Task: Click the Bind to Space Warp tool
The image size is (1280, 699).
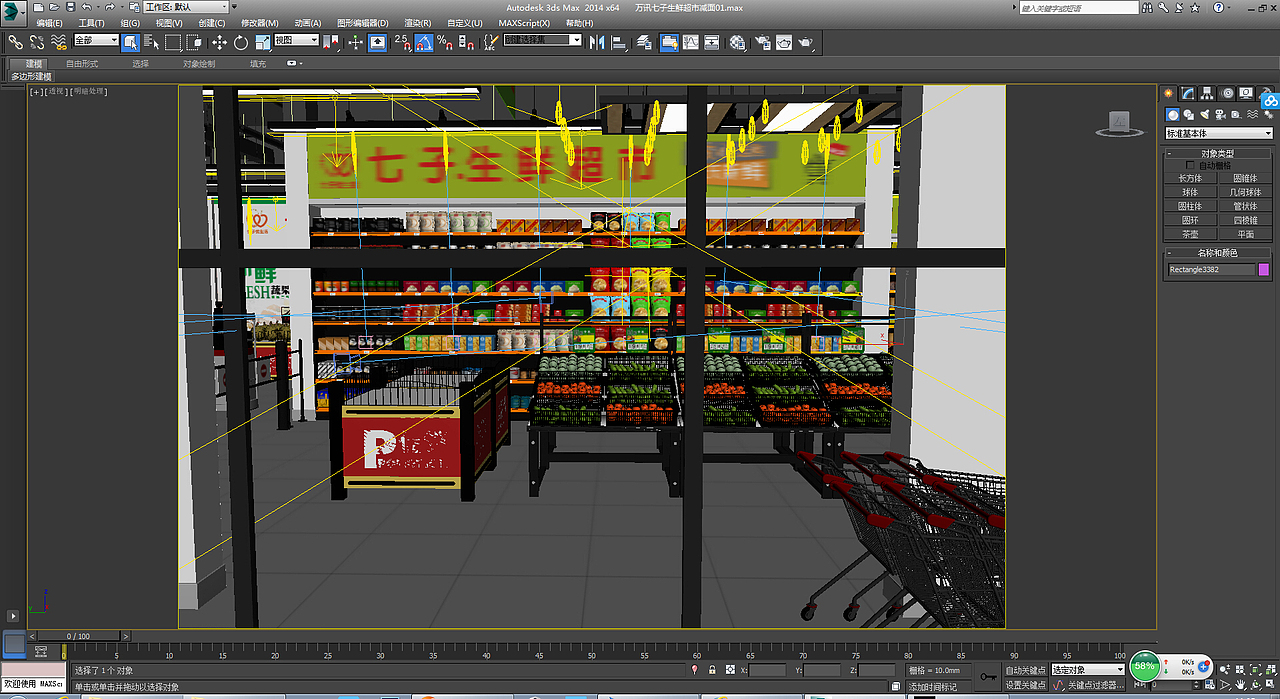Action: [x=59, y=42]
